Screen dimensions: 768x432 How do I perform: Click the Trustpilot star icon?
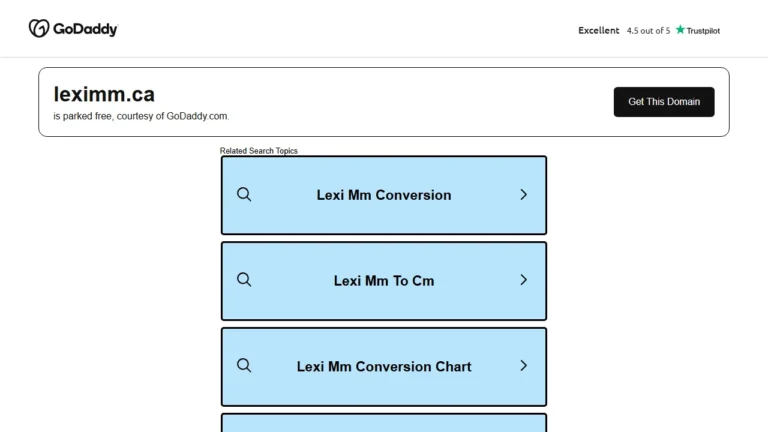(680, 30)
